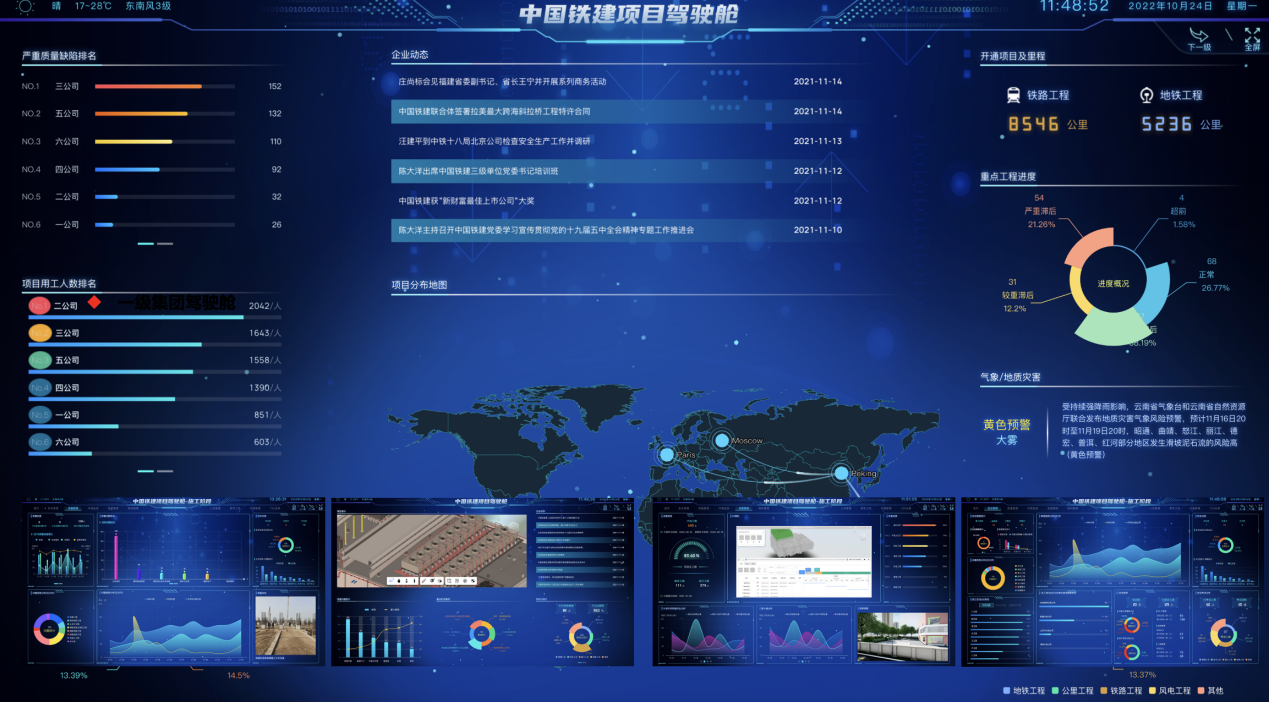Open the 陈大洋出席中国铁建三级单位党委书记培训班 news item
This screenshot has height=702, width=1269.
pos(478,171)
